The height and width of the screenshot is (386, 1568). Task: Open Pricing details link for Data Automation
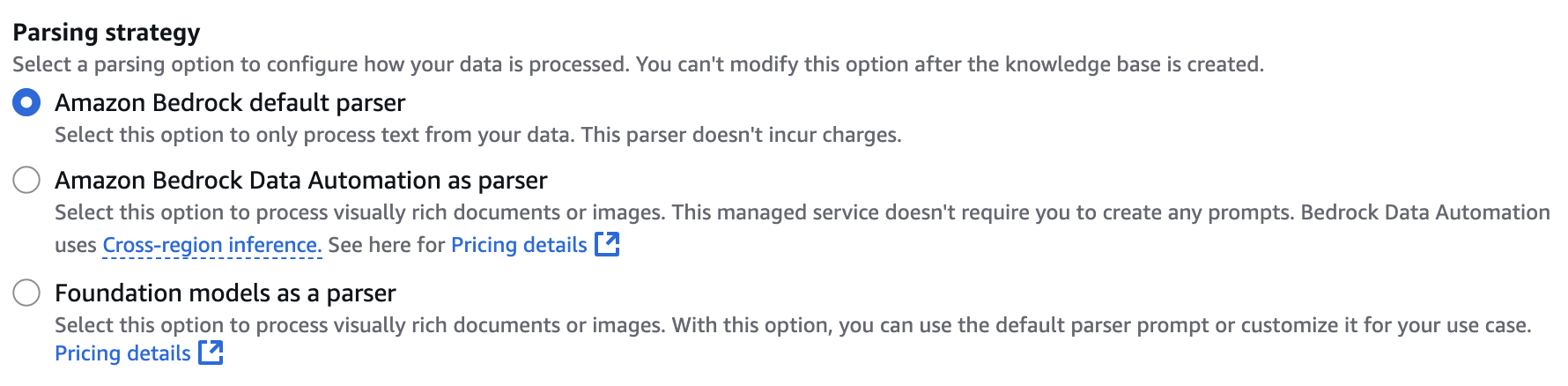(519, 245)
